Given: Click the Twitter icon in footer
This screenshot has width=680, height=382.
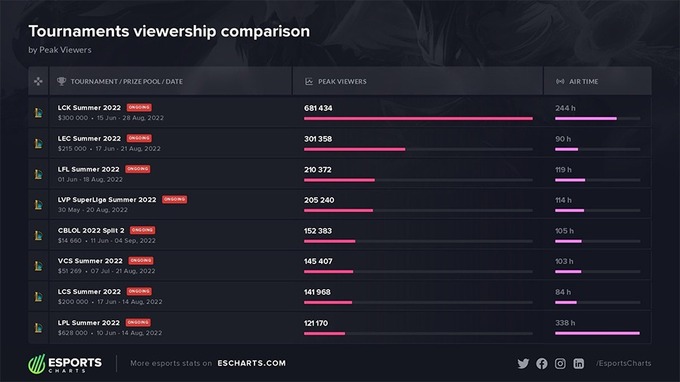Looking at the screenshot, I should point(523,363).
